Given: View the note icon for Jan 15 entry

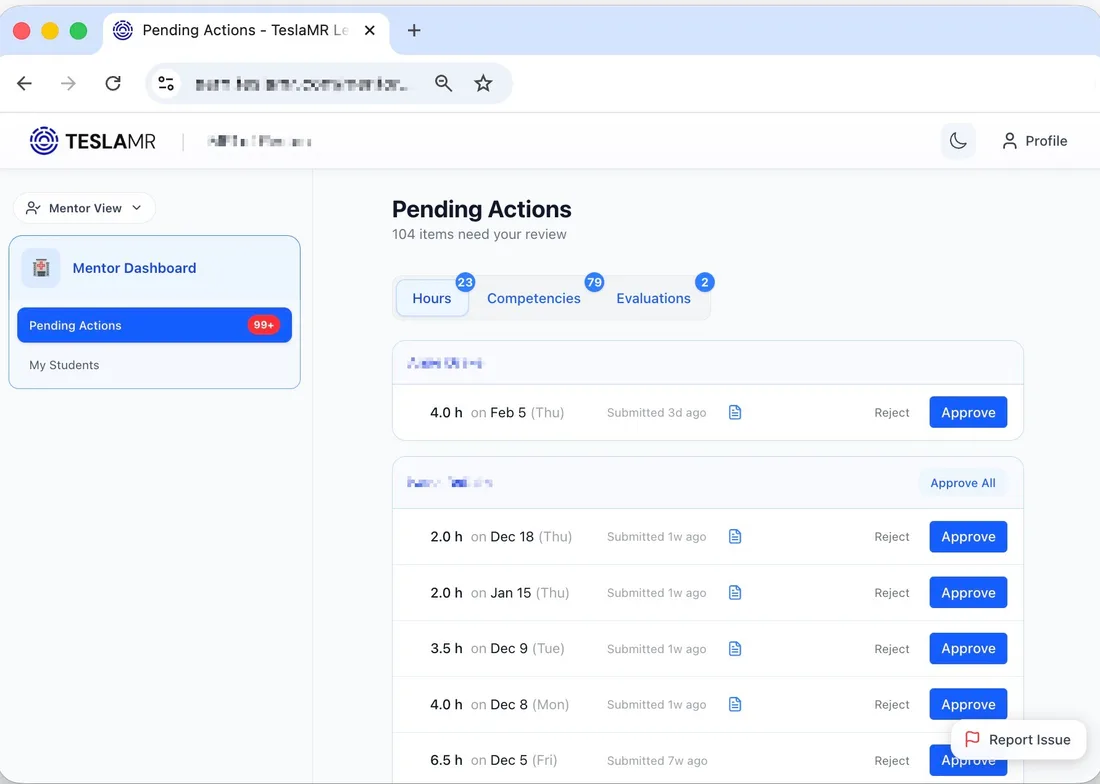Looking at the screenshot, I should coord(735,593).
